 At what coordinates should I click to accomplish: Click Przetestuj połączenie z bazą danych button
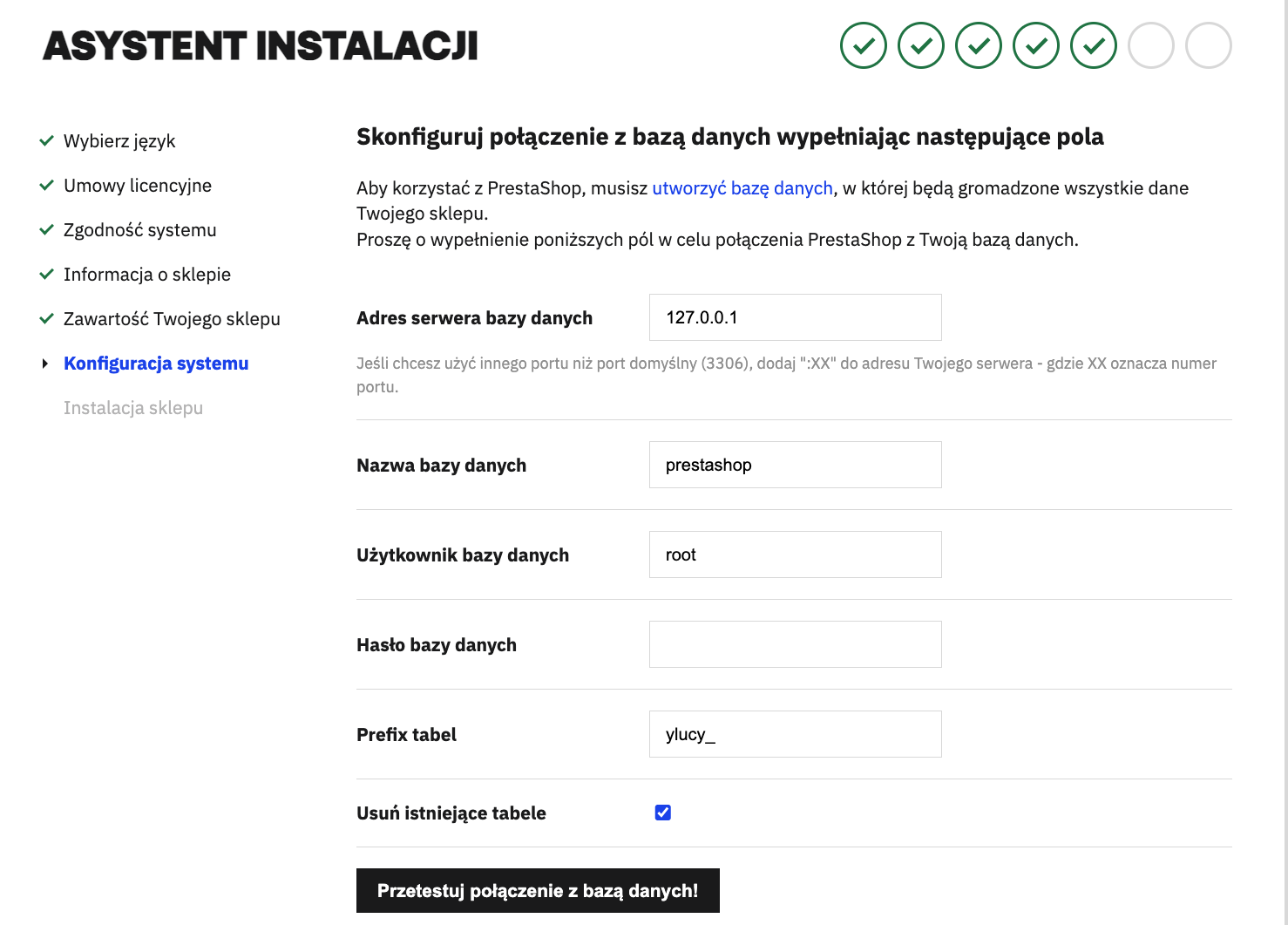click(x=538, y=891)
